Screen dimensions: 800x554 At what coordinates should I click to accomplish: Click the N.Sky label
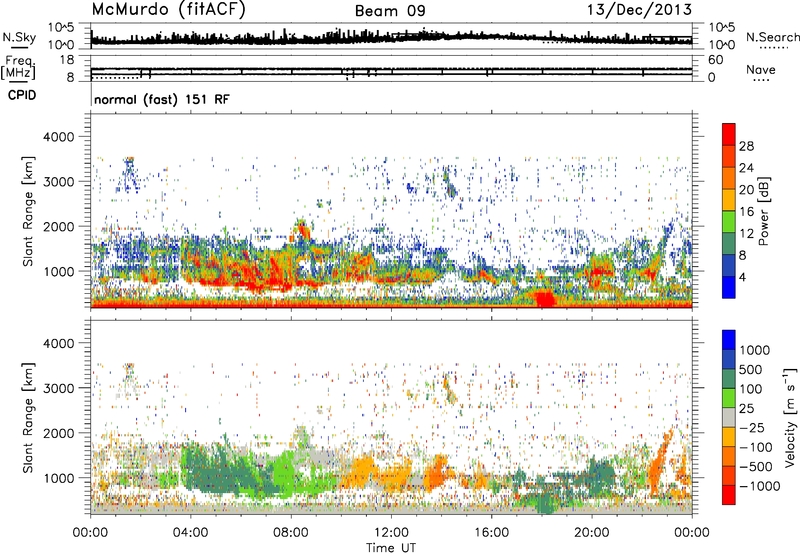(x=19, y=37)
